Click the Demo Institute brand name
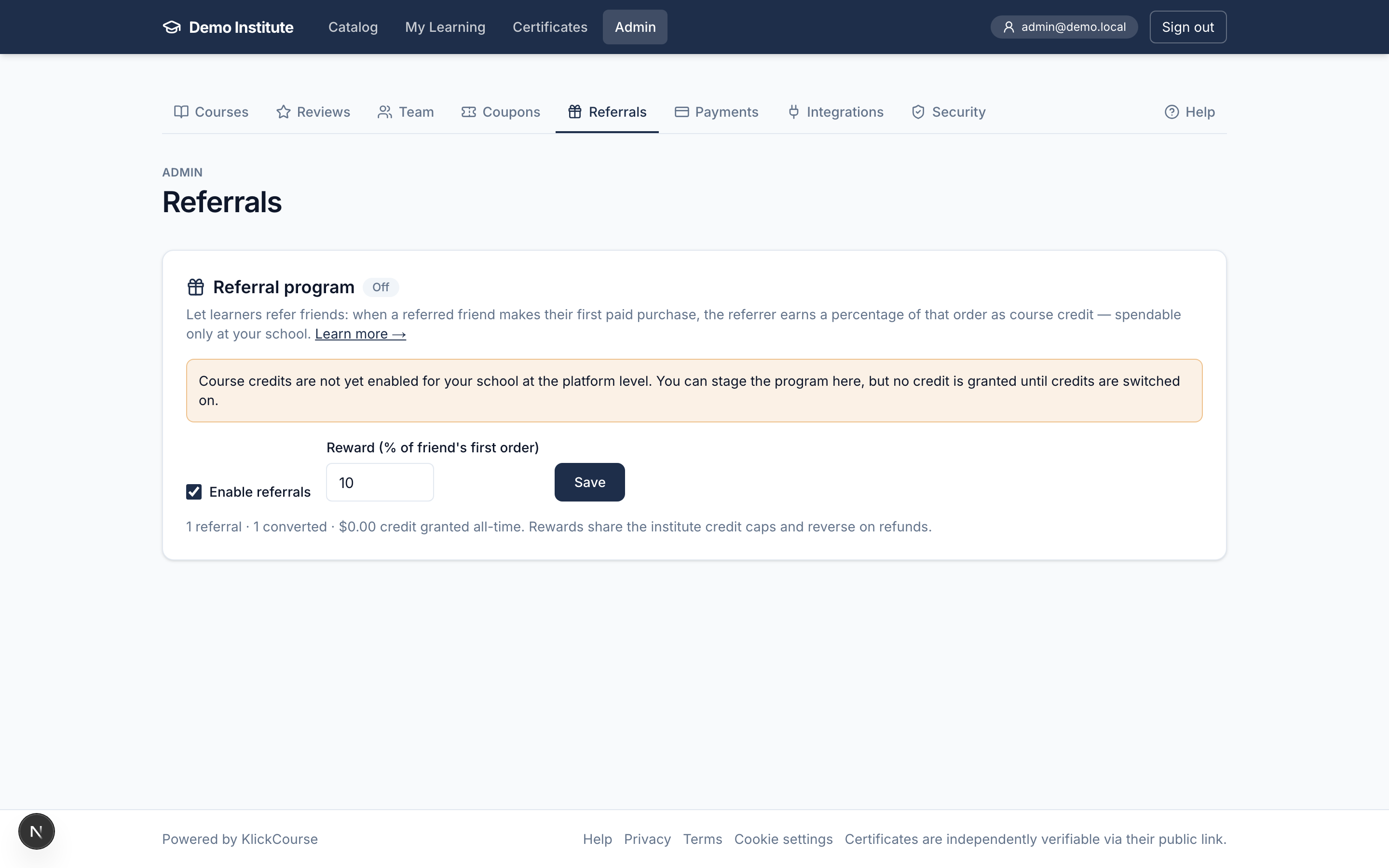The height and width of the screenshot is (868, 1389). point(241,27)
